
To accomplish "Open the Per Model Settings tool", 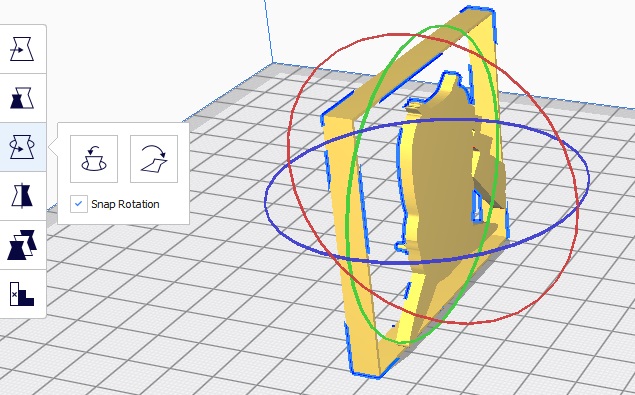I will pyautogui.click(x=22, y=245).
